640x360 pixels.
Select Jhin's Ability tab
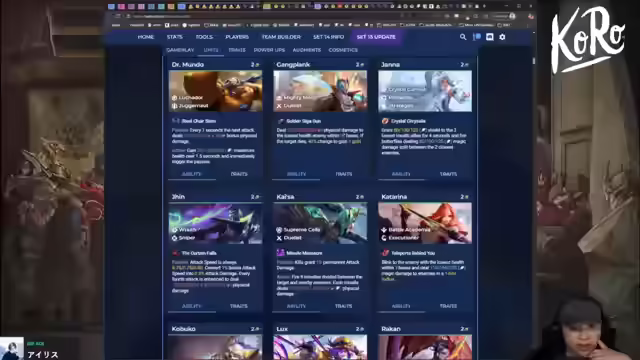(191, 306)
